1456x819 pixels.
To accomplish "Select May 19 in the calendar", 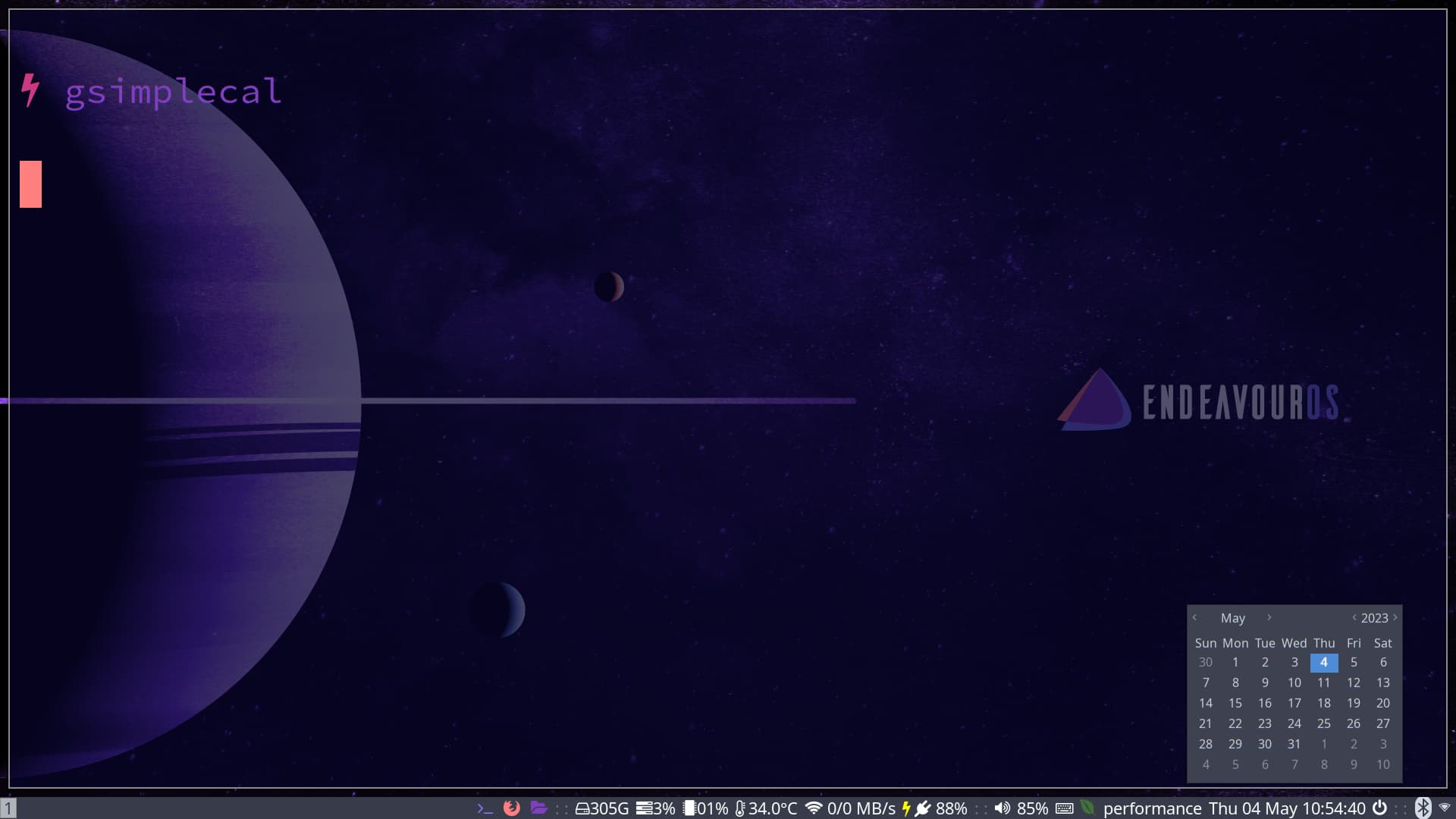I will [x=1354, y=703].
